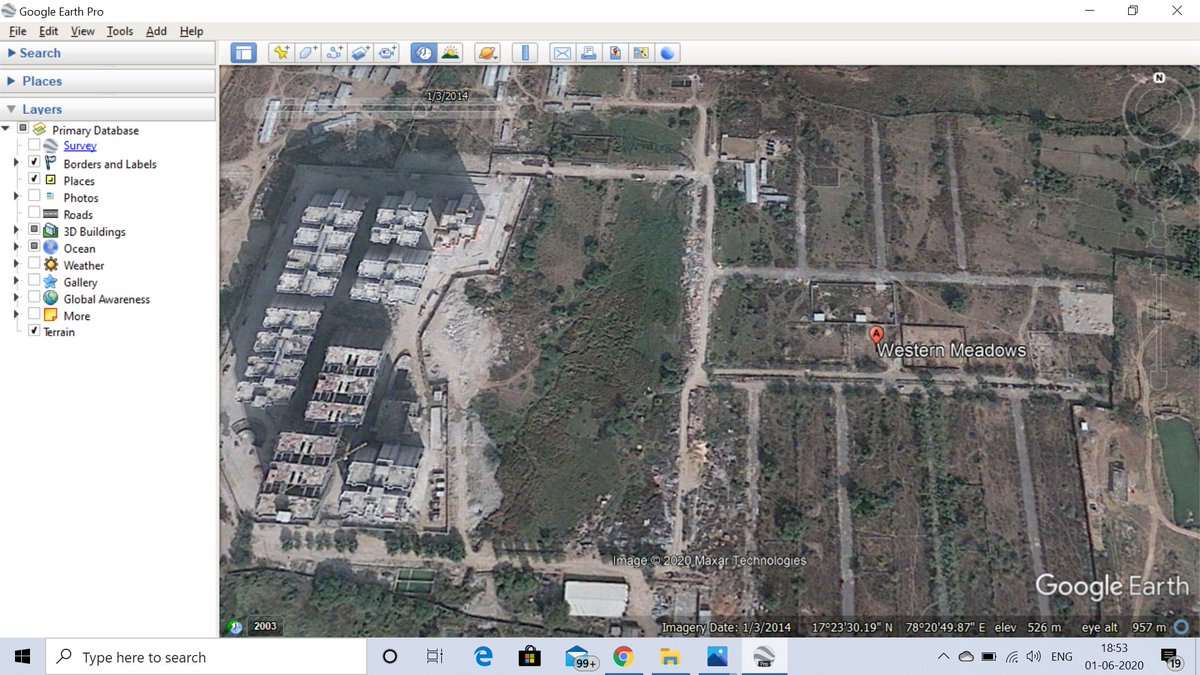The image size is (1200, 675).
Task: Click the North compass ring
Action: coord(1159,110)
